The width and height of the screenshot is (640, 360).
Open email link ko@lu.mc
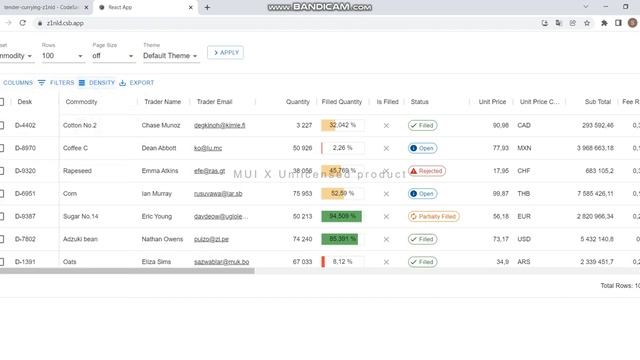pos(208,148)
